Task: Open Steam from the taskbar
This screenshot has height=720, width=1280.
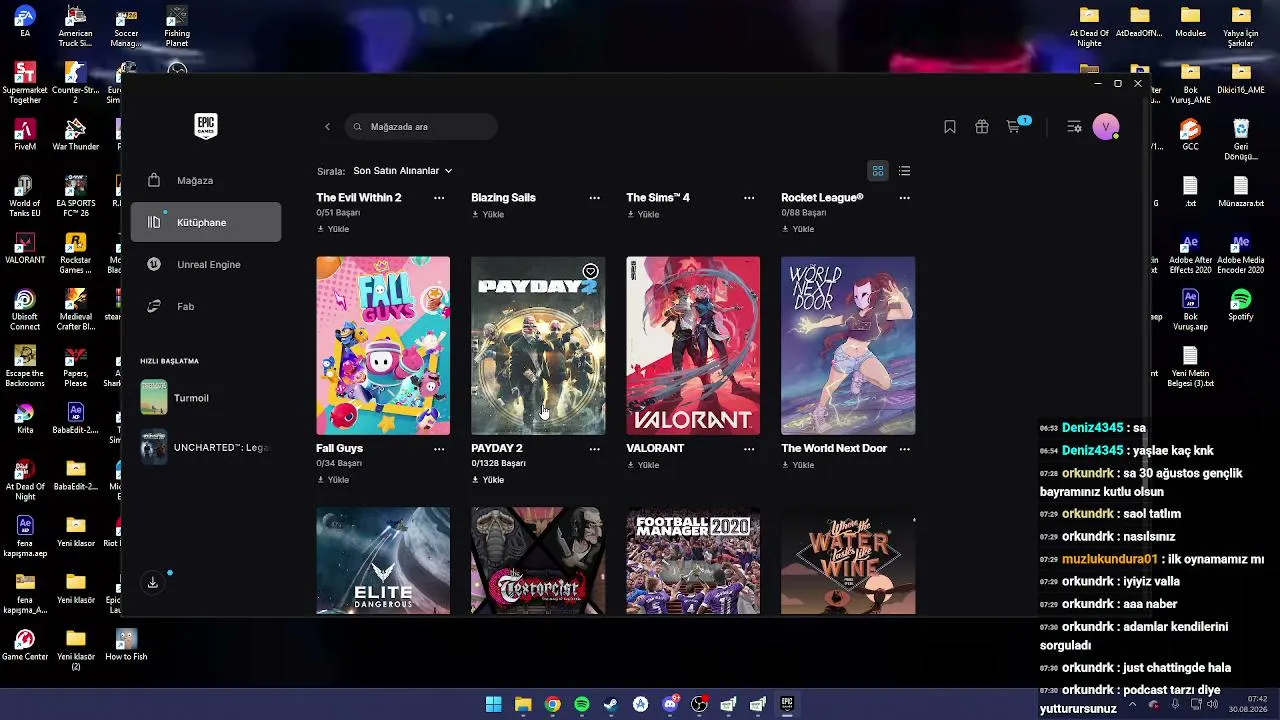Action: coord(611,705)
